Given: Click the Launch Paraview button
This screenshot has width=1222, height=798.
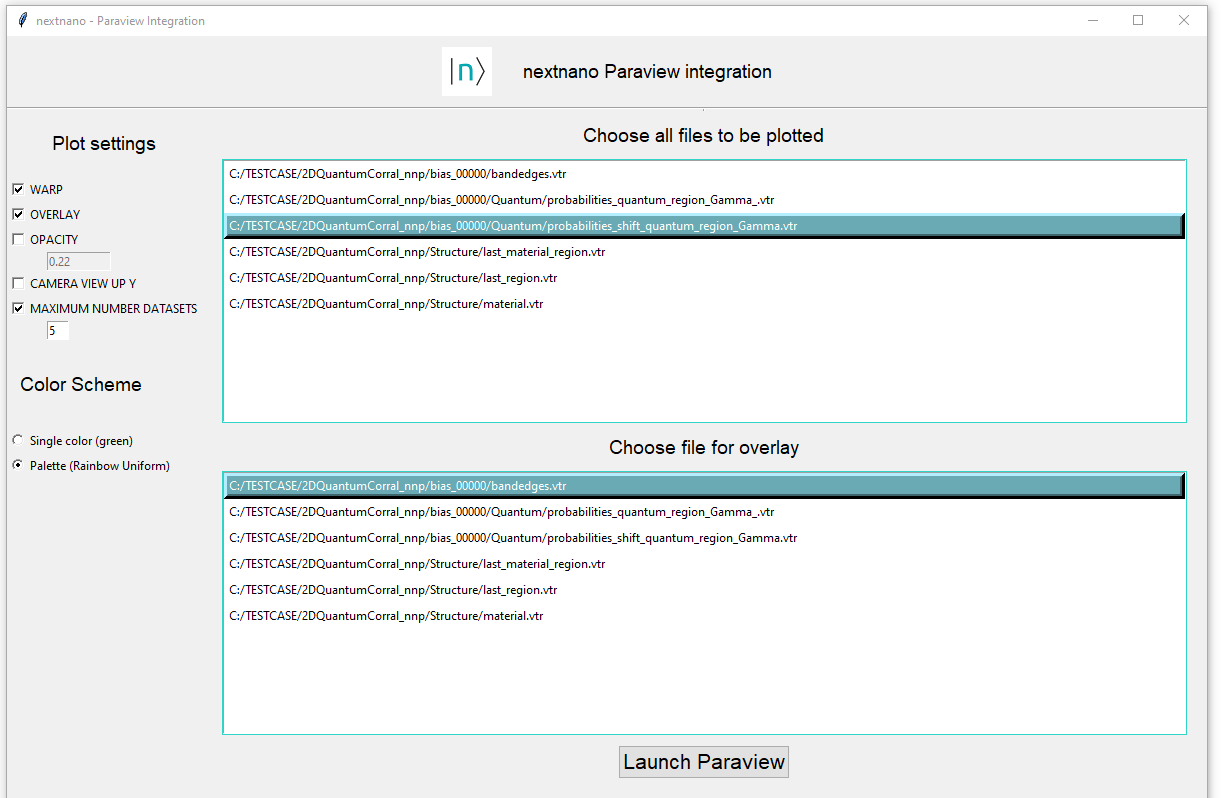Looking at the screenshot, I should click(703, 761).
